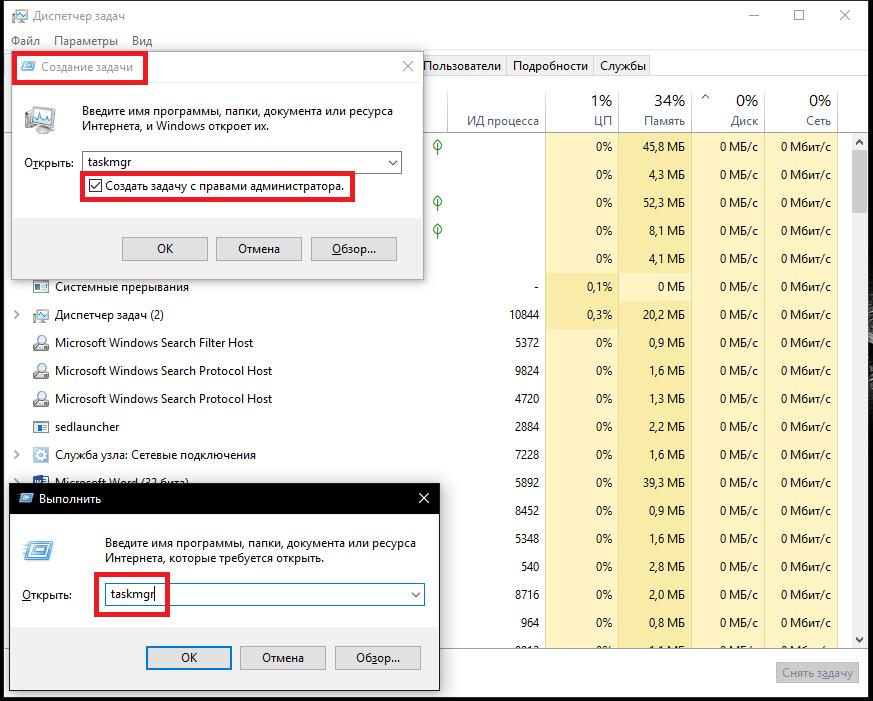Screen dimensions: 873x701
Task: Click PID value 2884
Action: pyautogui.click(x=527, y=427)
